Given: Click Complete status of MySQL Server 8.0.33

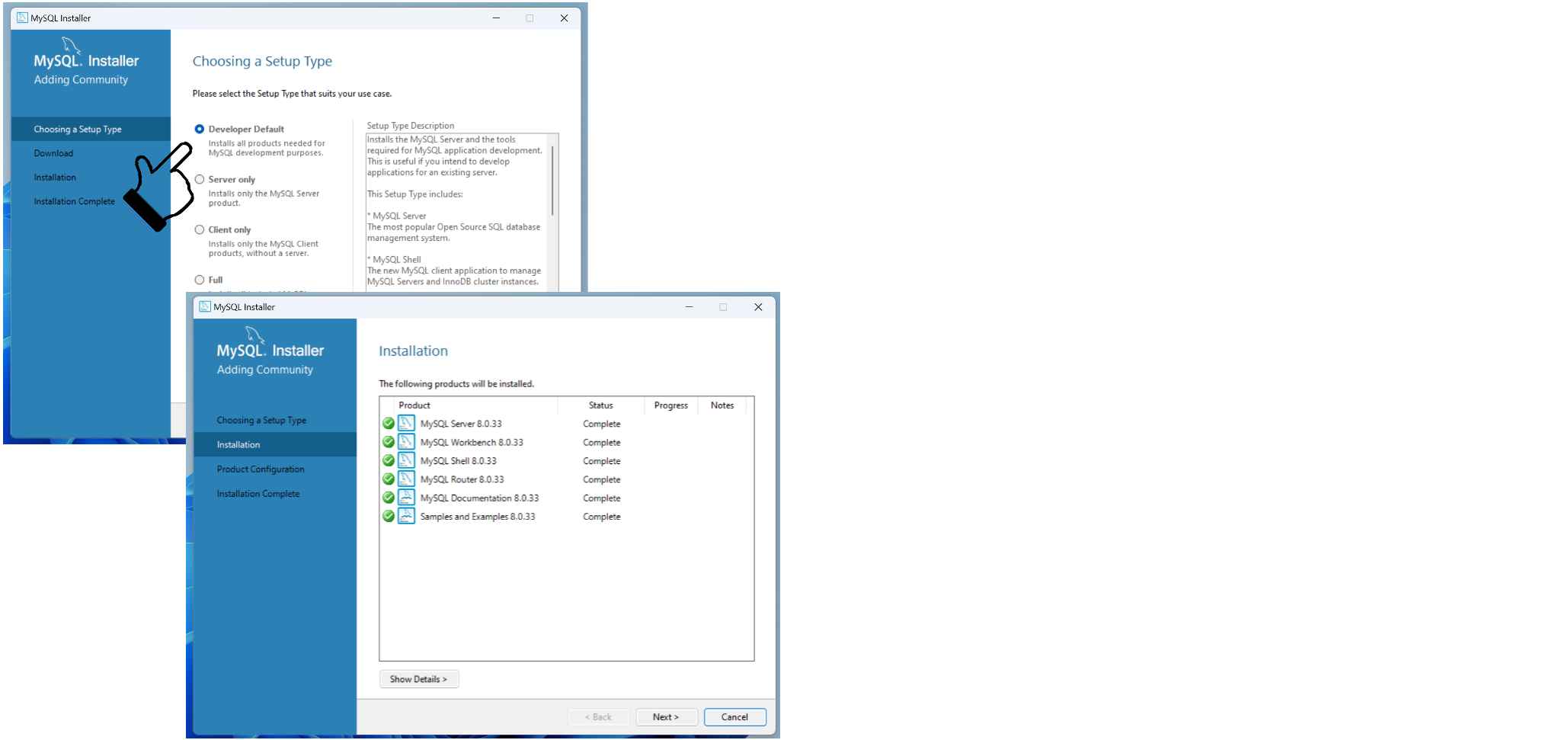Looking at the screenshot, I should [602, 424].
